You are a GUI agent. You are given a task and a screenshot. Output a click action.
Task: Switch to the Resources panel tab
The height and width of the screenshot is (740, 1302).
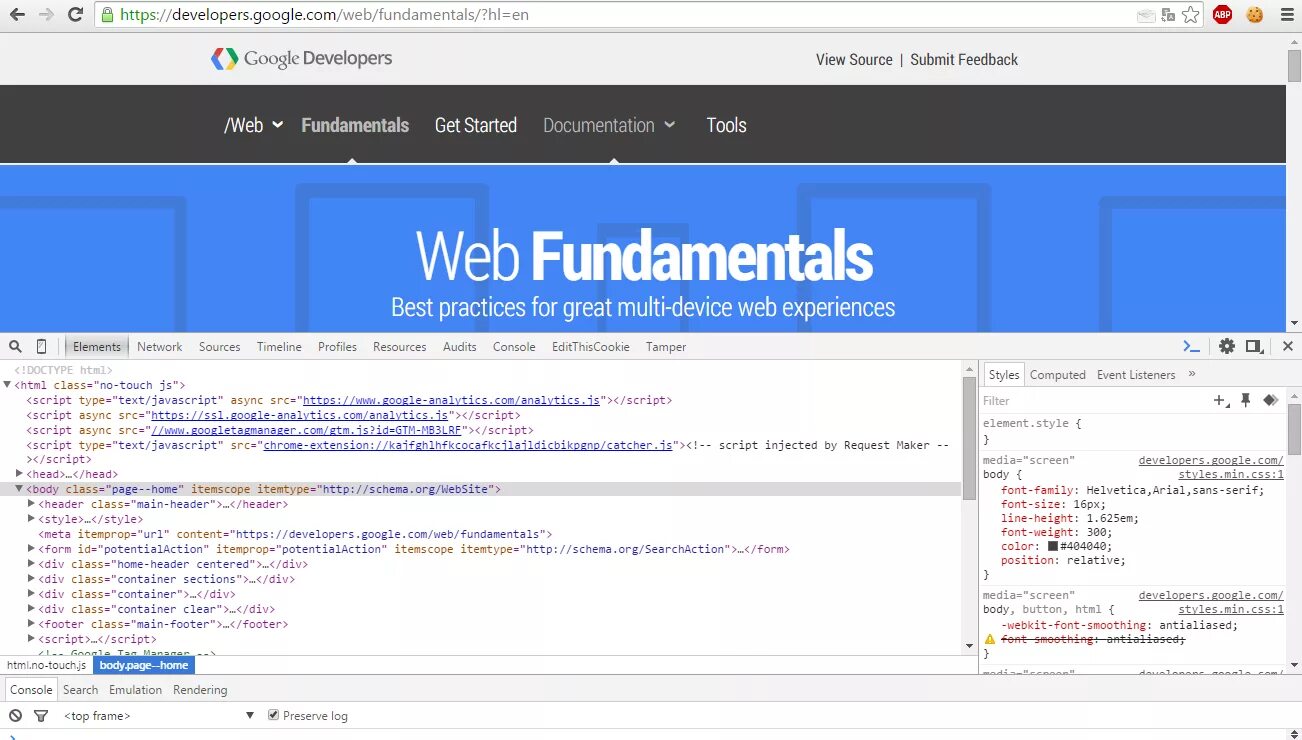[x=399, y=347]
